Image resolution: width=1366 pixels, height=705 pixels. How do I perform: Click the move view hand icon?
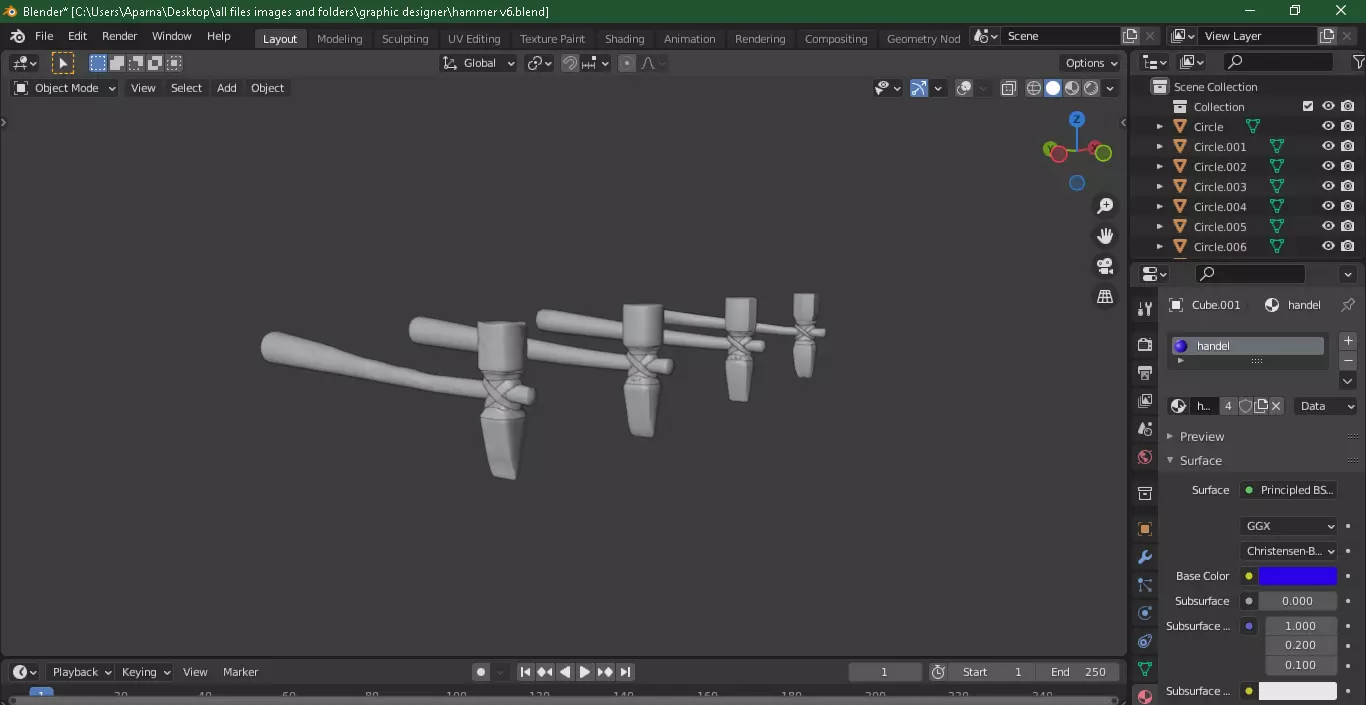[x=1105, y=236]
